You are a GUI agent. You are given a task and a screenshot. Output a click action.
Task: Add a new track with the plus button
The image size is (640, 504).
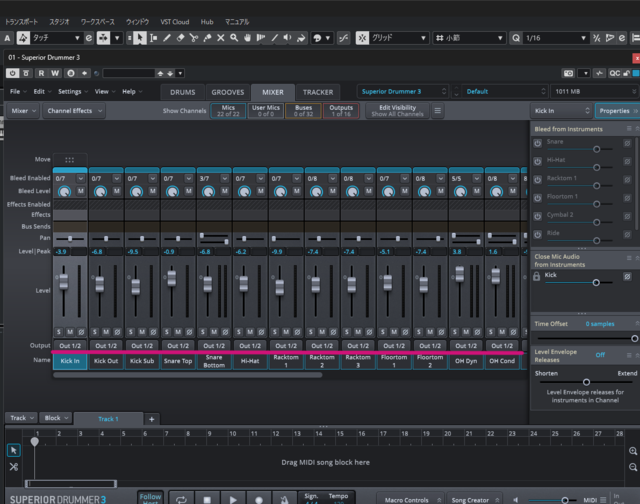151,419
